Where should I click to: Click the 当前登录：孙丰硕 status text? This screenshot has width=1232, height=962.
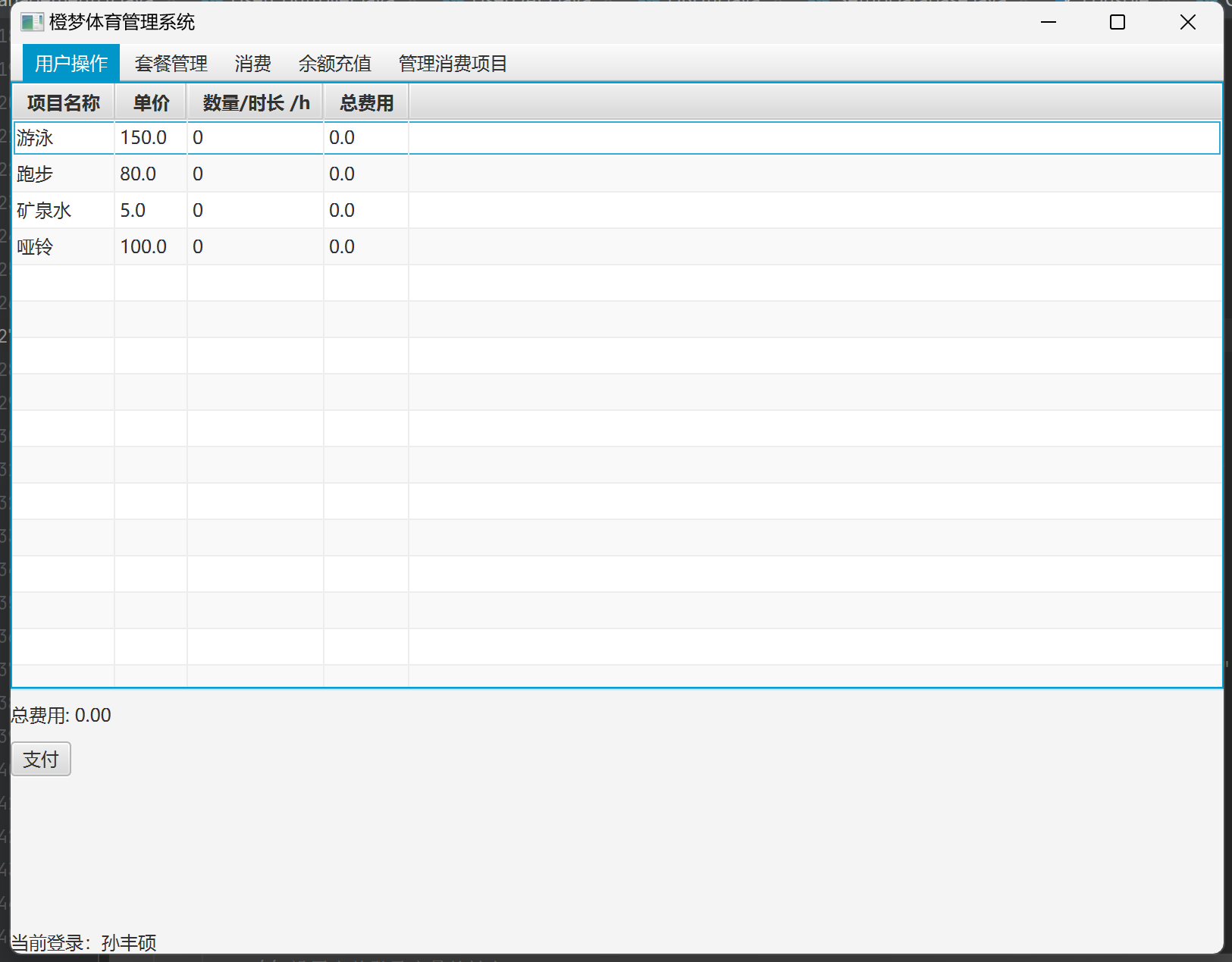pyautogui.click(x=83, y=943)
